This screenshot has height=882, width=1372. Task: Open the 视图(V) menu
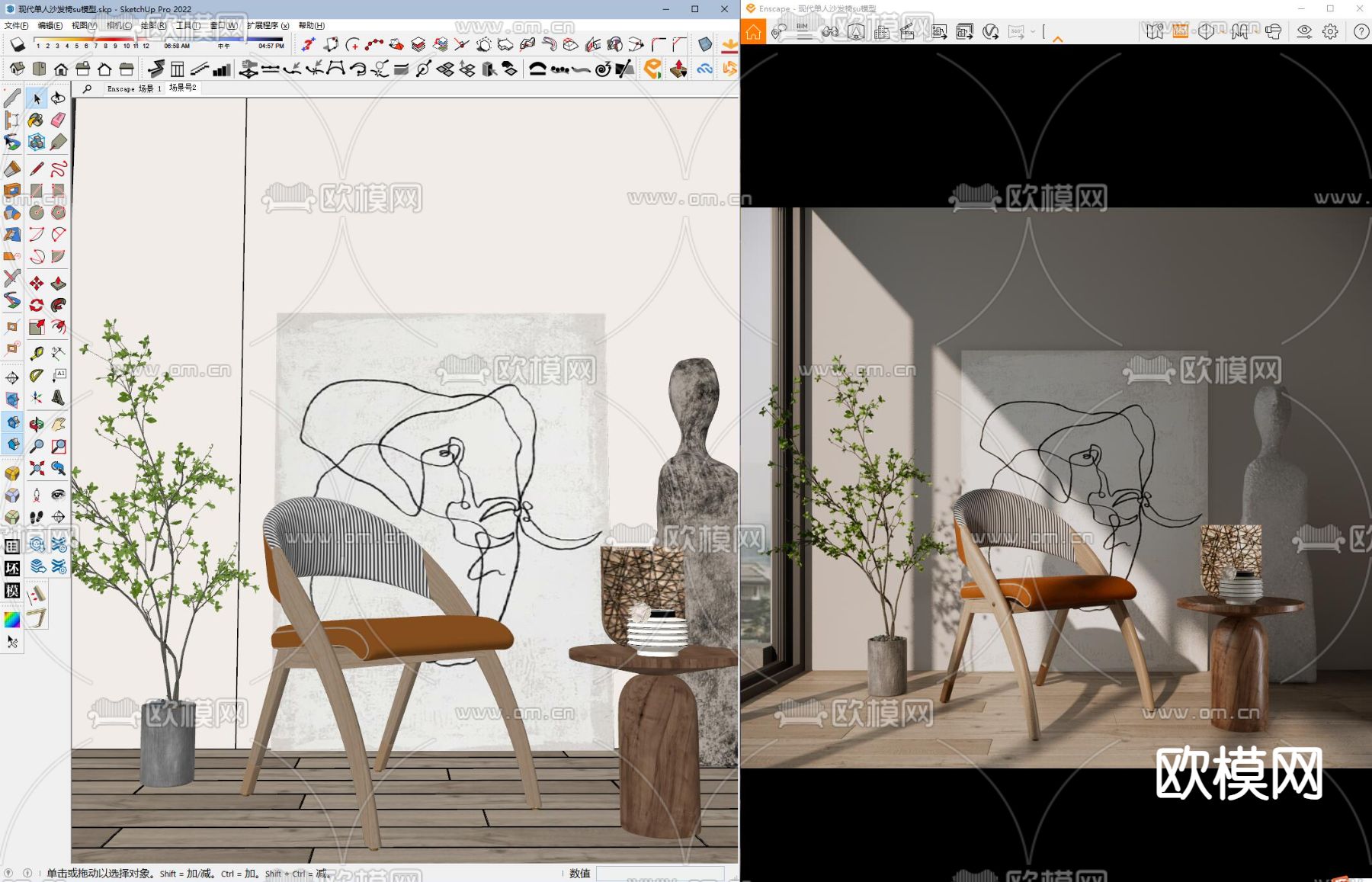pyautogui.click(x=84, y=25)
